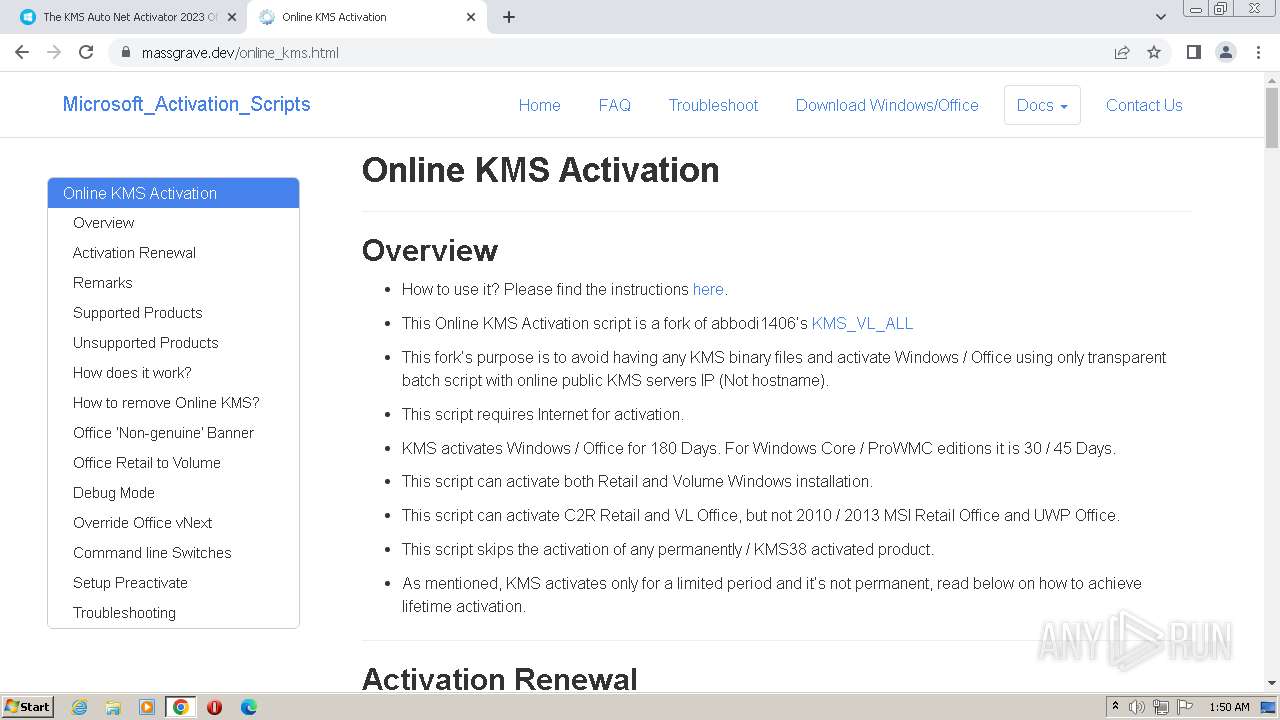Bookmark this page with the star icon

pos(1154,52)
